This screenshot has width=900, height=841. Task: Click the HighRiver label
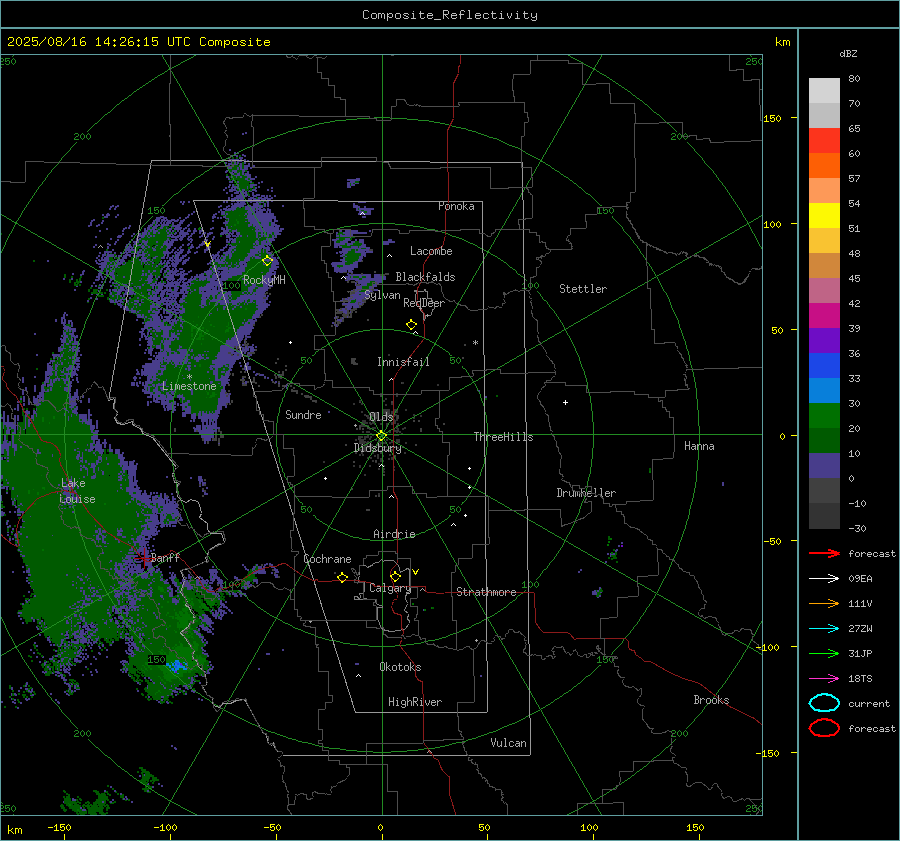tap(415, 702)
